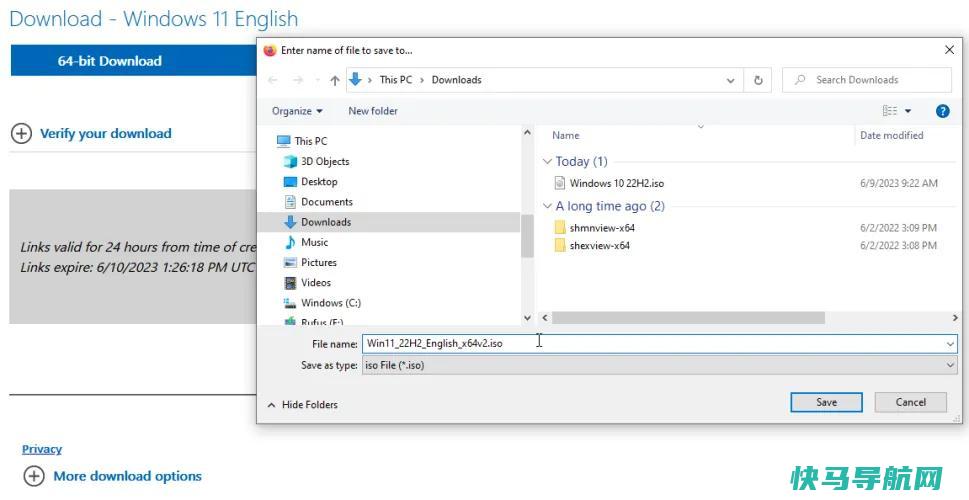This screenshot has width=969, height=500.
Task: Collapse the A long time ago (2) group
Action: 546,206
